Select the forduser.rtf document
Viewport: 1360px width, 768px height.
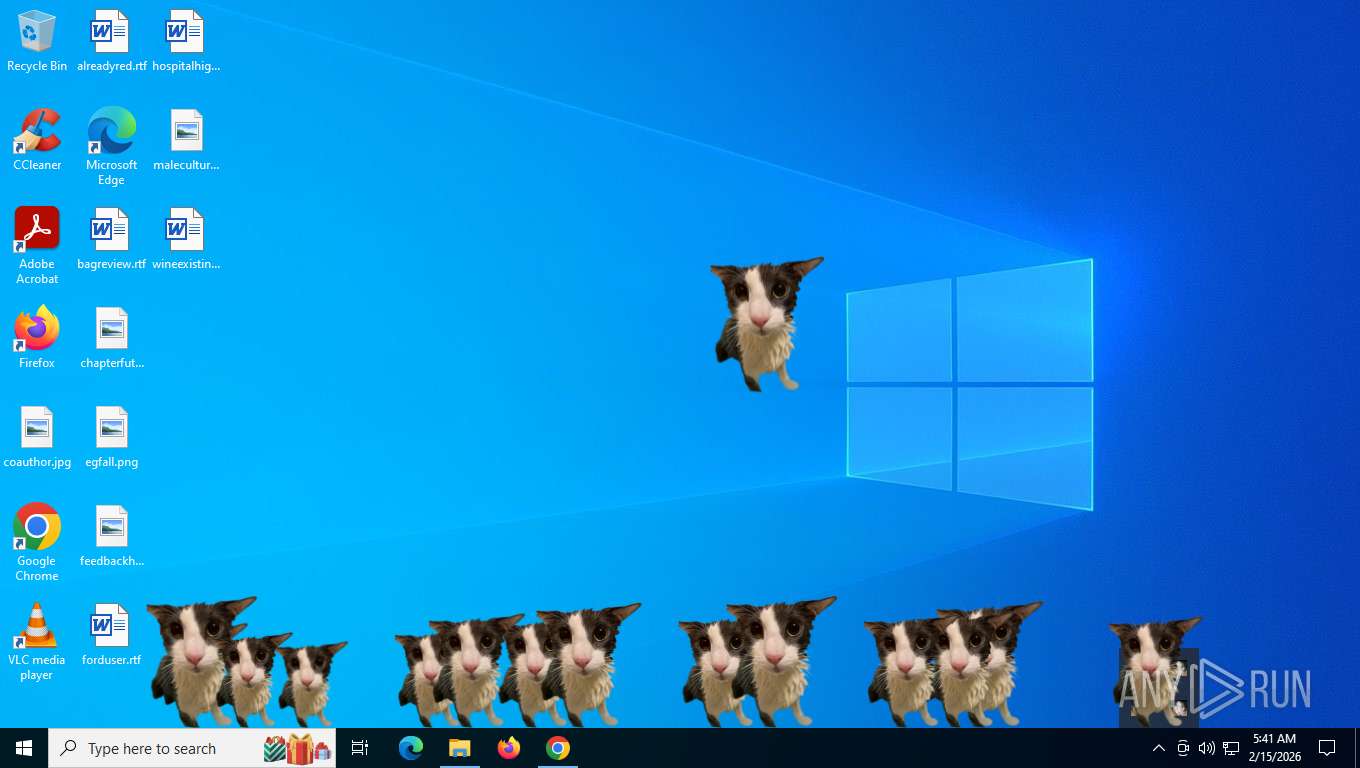pyautogui.click(x=111, y=635)
